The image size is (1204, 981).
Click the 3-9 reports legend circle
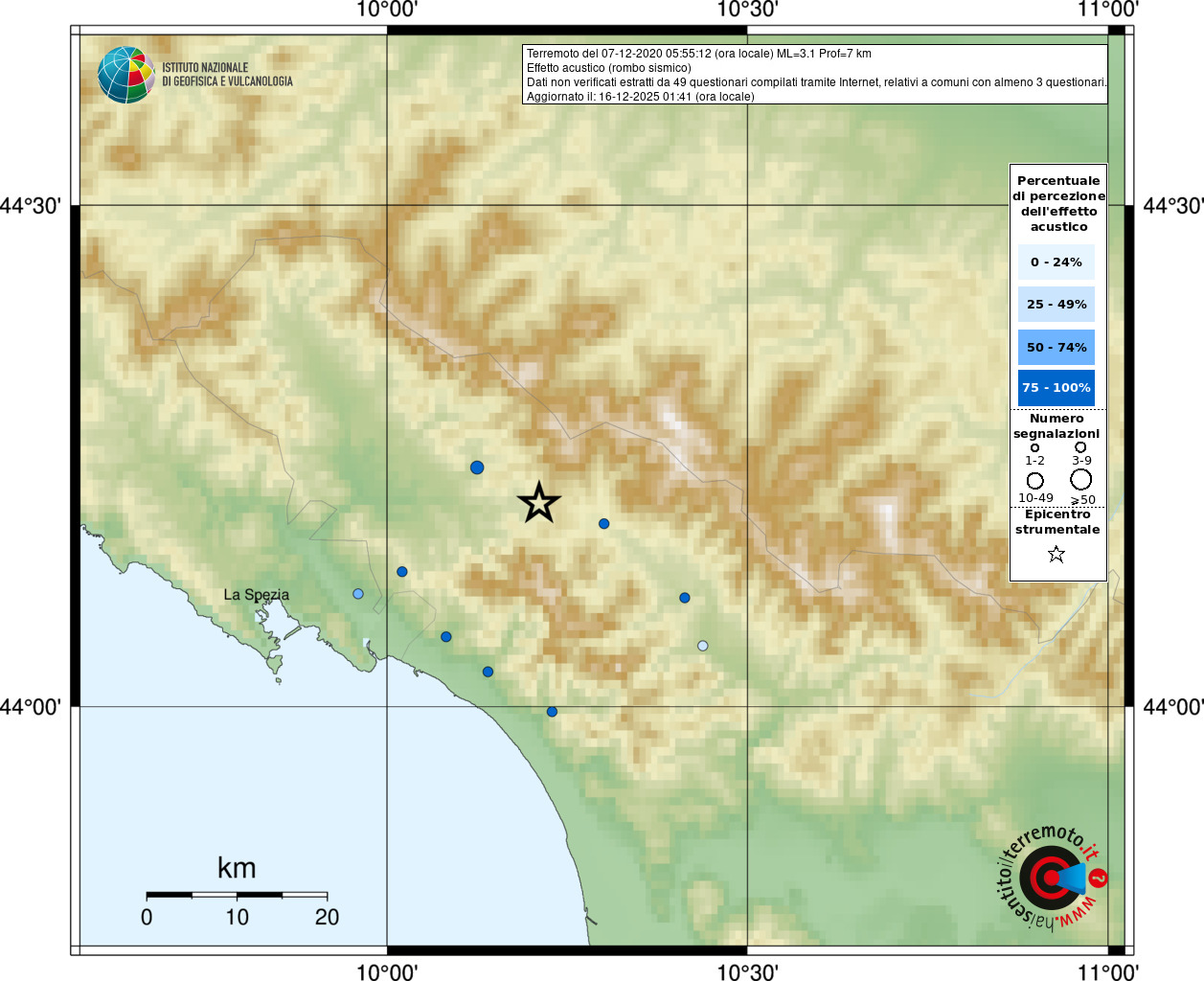(1080, 447)
